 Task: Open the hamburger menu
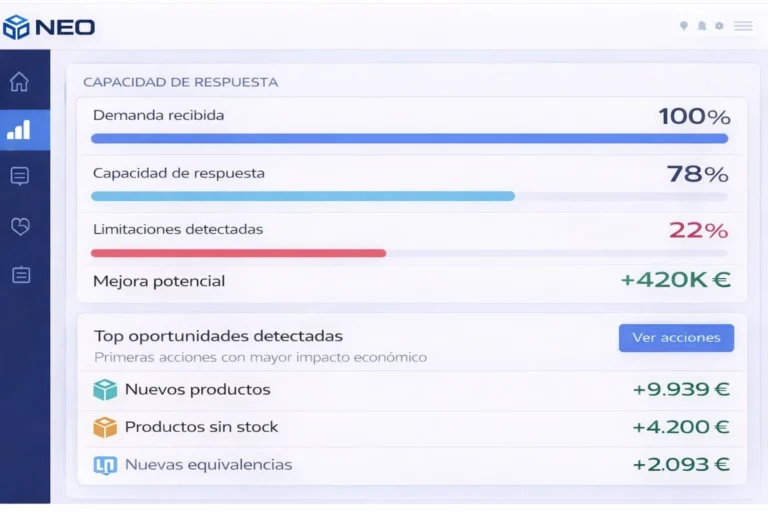(x=743, y=26)
